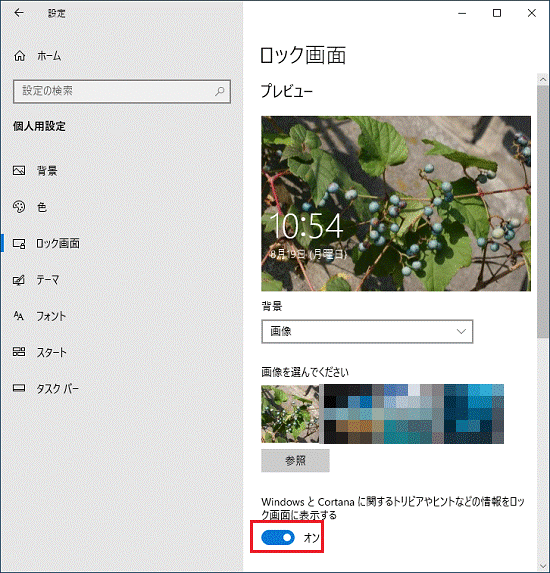
Task: Maximize the settings window
Action: pyautogui.click(x=497, y=13)
